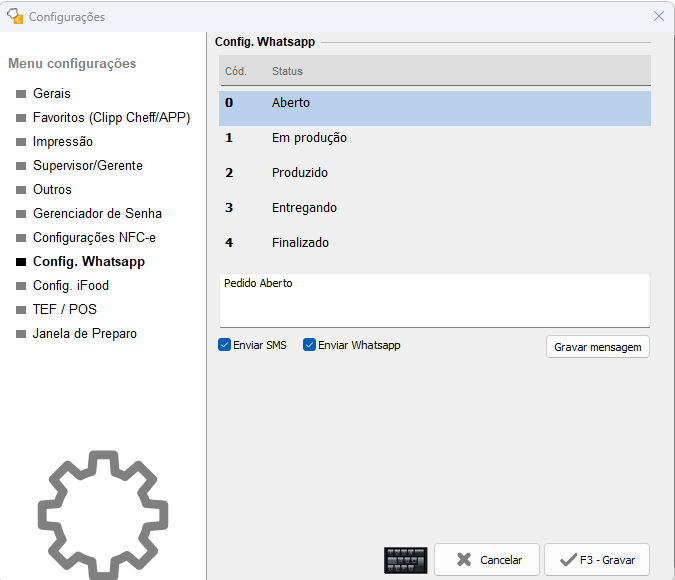Click the Cancelar button
This screenshot has height=580, width=675.
pyautogui.click(x=487, y=560)
